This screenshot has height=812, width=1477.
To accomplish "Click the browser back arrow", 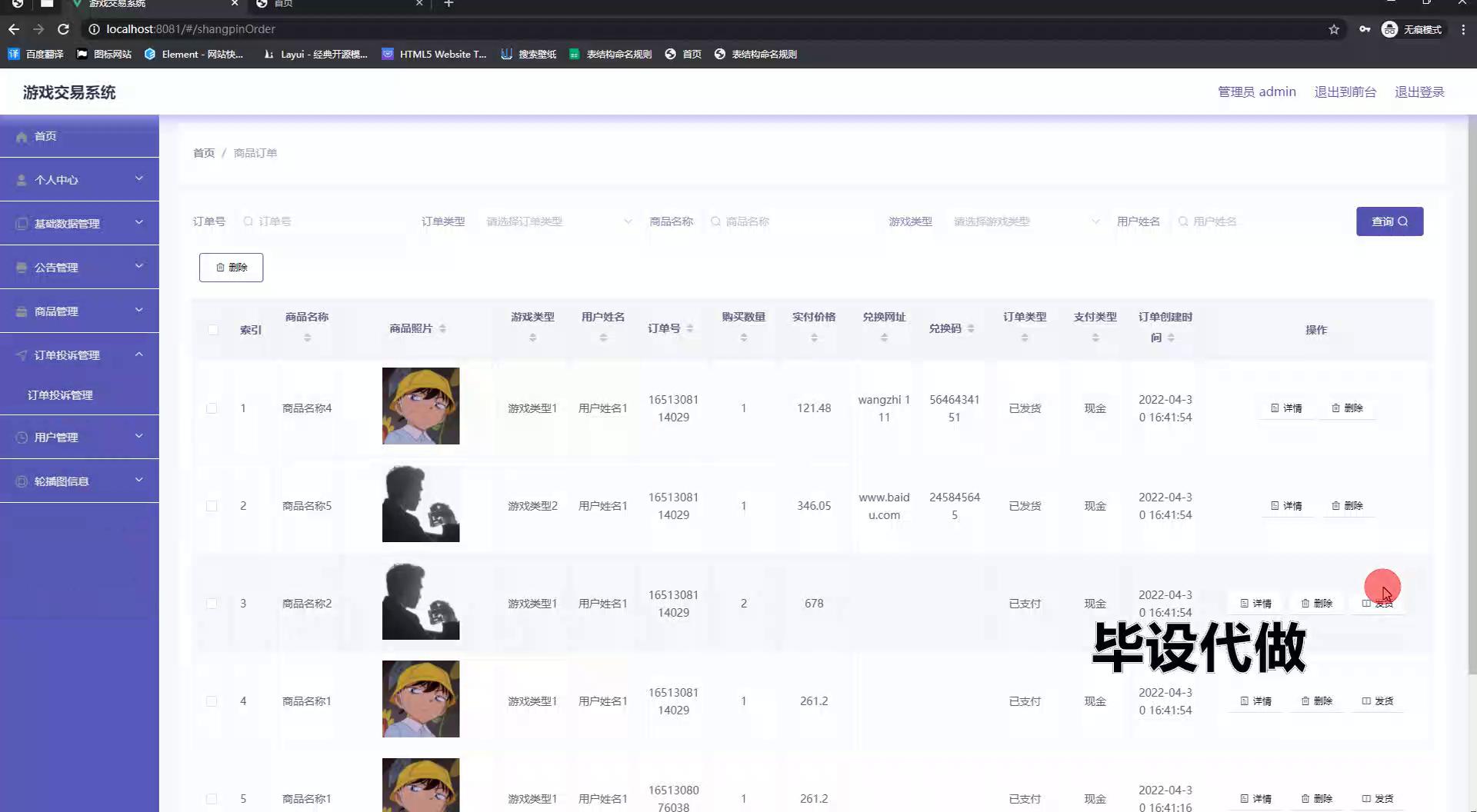I will coord(14,29).
